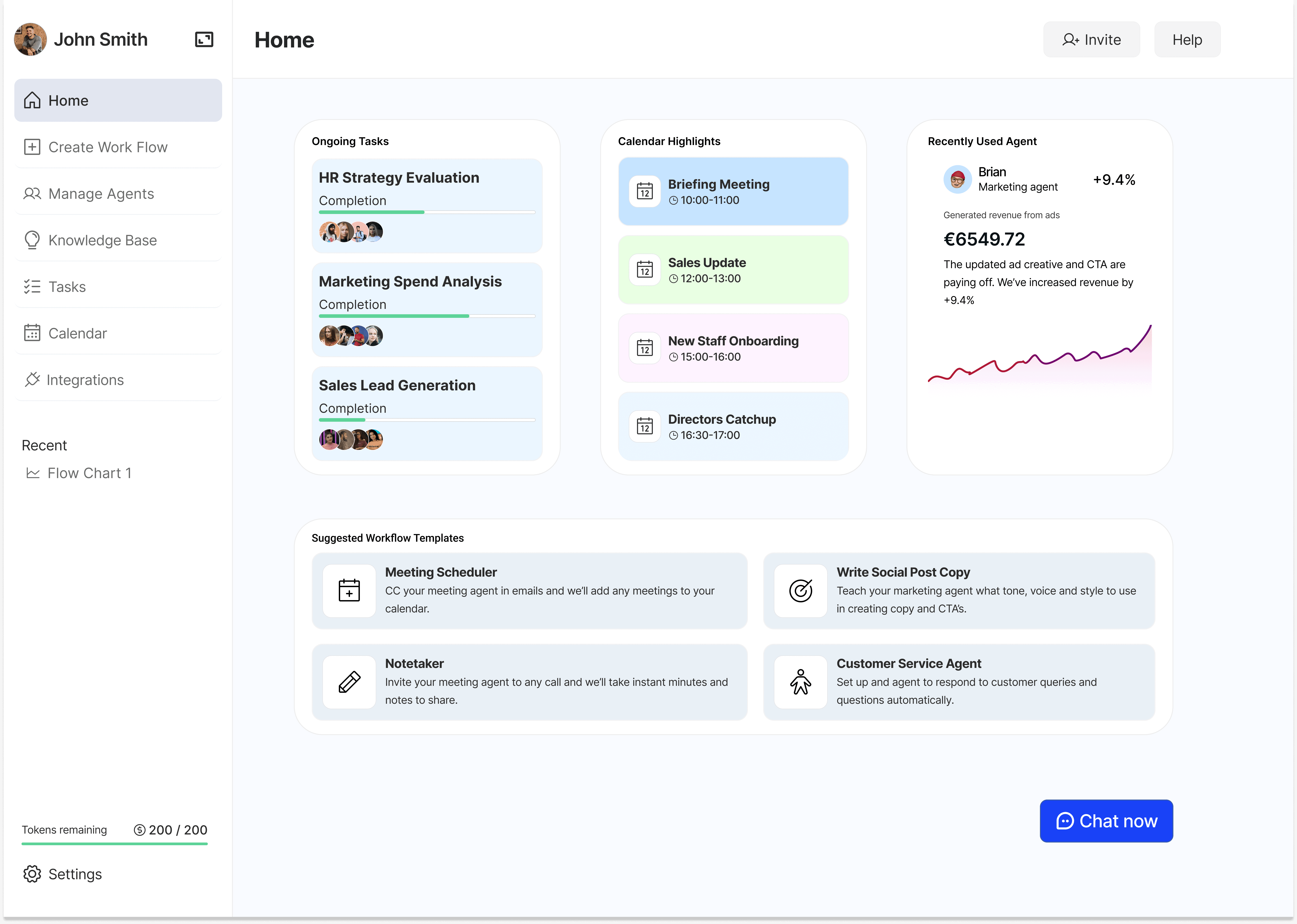Click the clock icon next to 12:00-13:00
Image resolution: width=1297 pixels, height=924 pixels.
click(673, 279)
